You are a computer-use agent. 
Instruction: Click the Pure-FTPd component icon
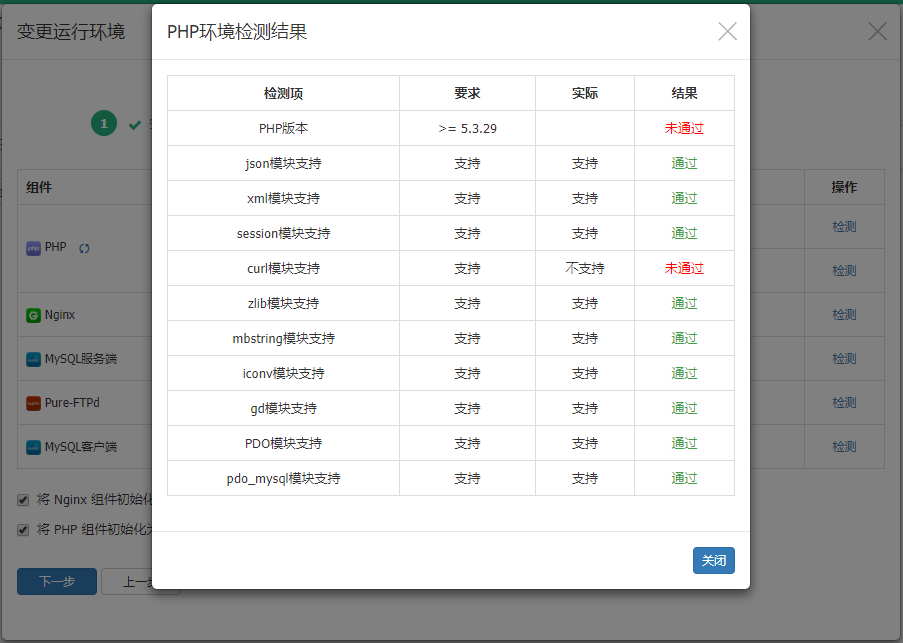coord(33,403)
